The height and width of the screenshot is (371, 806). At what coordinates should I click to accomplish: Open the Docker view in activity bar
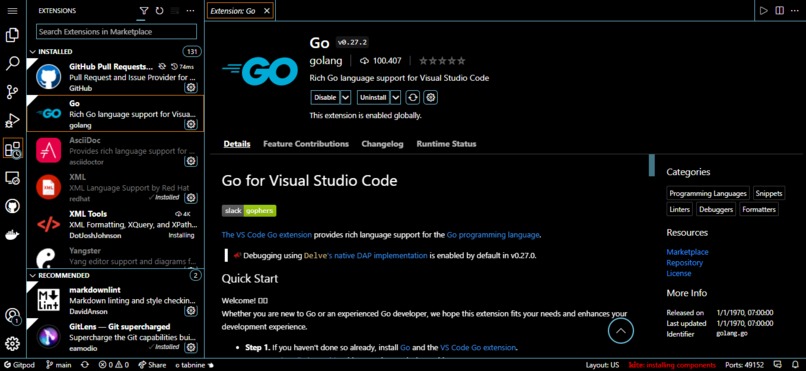[x=12, y=235]
